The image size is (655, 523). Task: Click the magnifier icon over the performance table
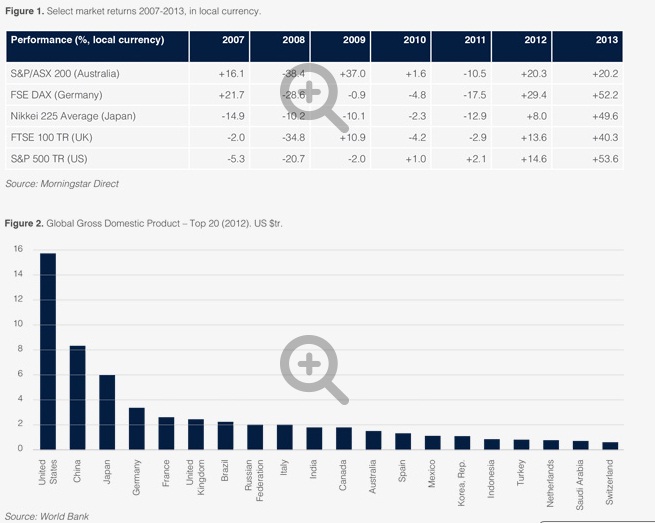click(x=312, y=92)
